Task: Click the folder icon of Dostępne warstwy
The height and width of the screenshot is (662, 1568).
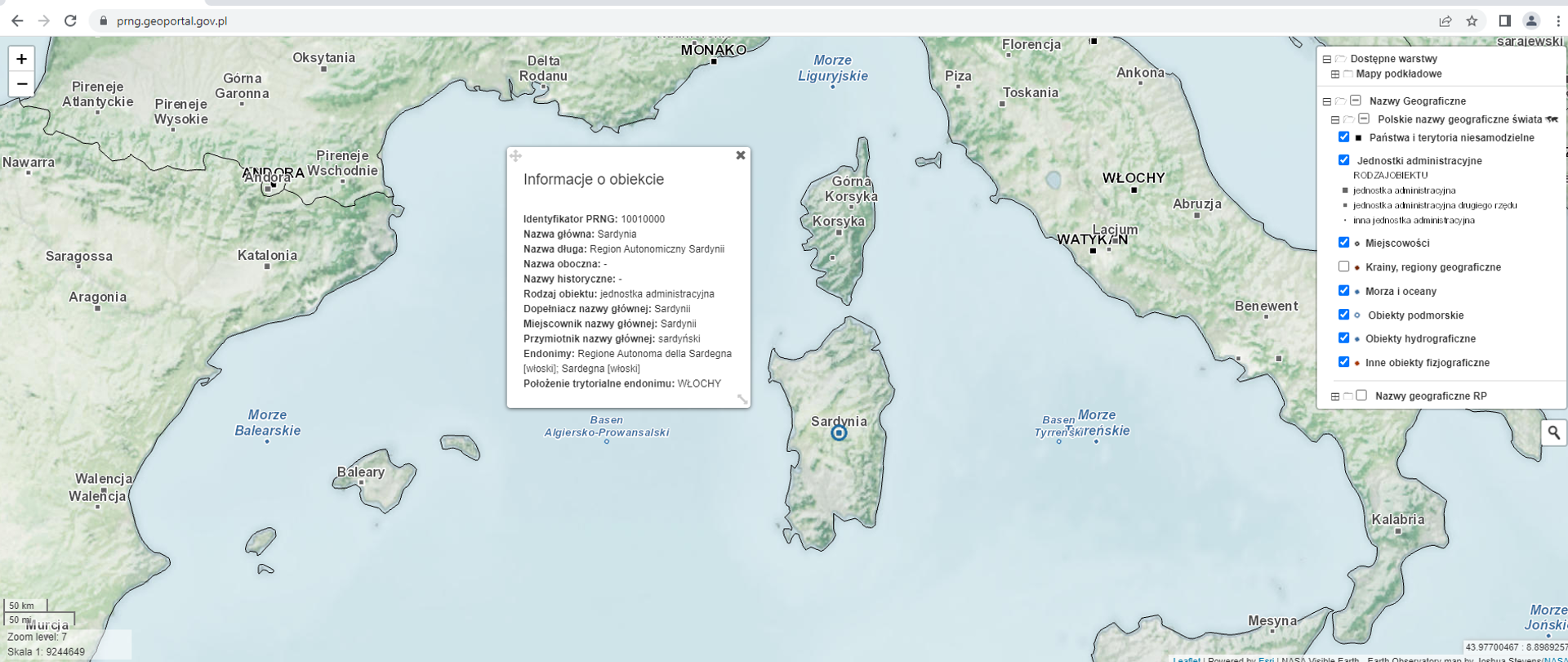Action: [x=1340, y=59]
